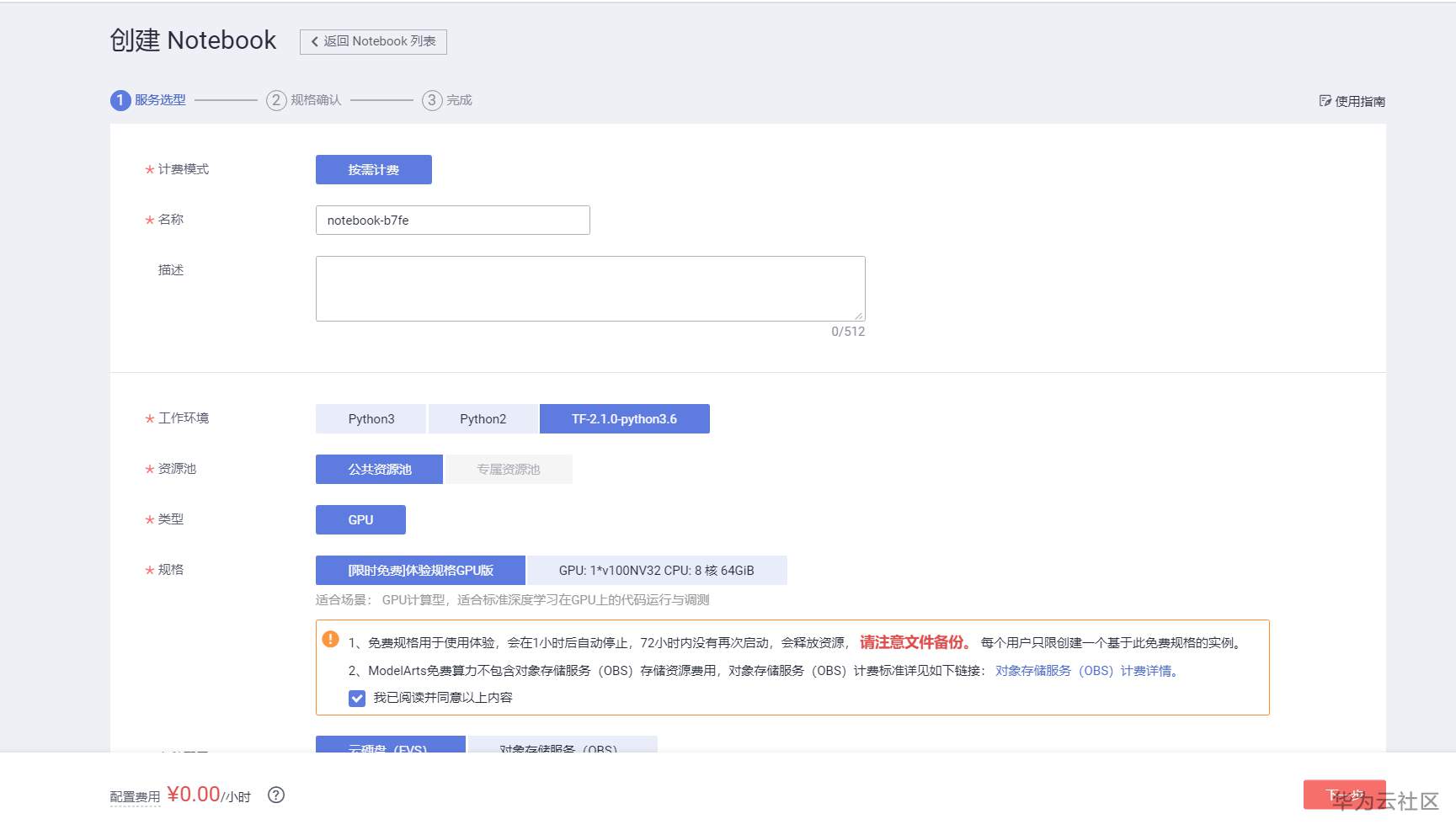Image resolution: width=1456 pixels, height=835 pixels.
Task: Select the 按需计费 billing mode
Action: (x=374, y=169)
